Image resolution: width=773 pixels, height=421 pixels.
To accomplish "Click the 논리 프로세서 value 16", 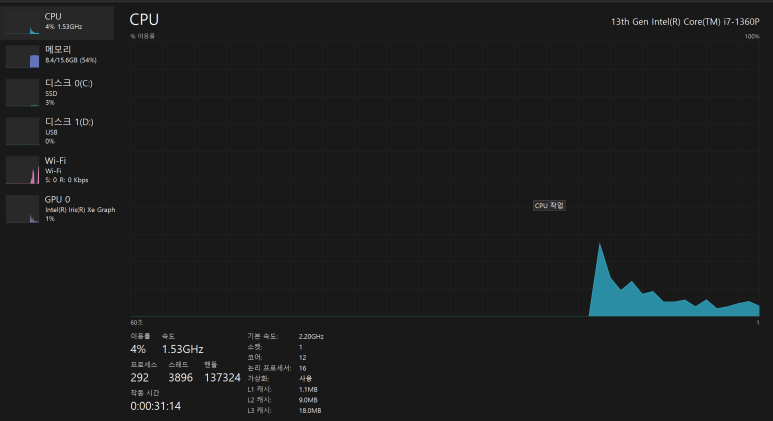I will click(x=302, y=368).
